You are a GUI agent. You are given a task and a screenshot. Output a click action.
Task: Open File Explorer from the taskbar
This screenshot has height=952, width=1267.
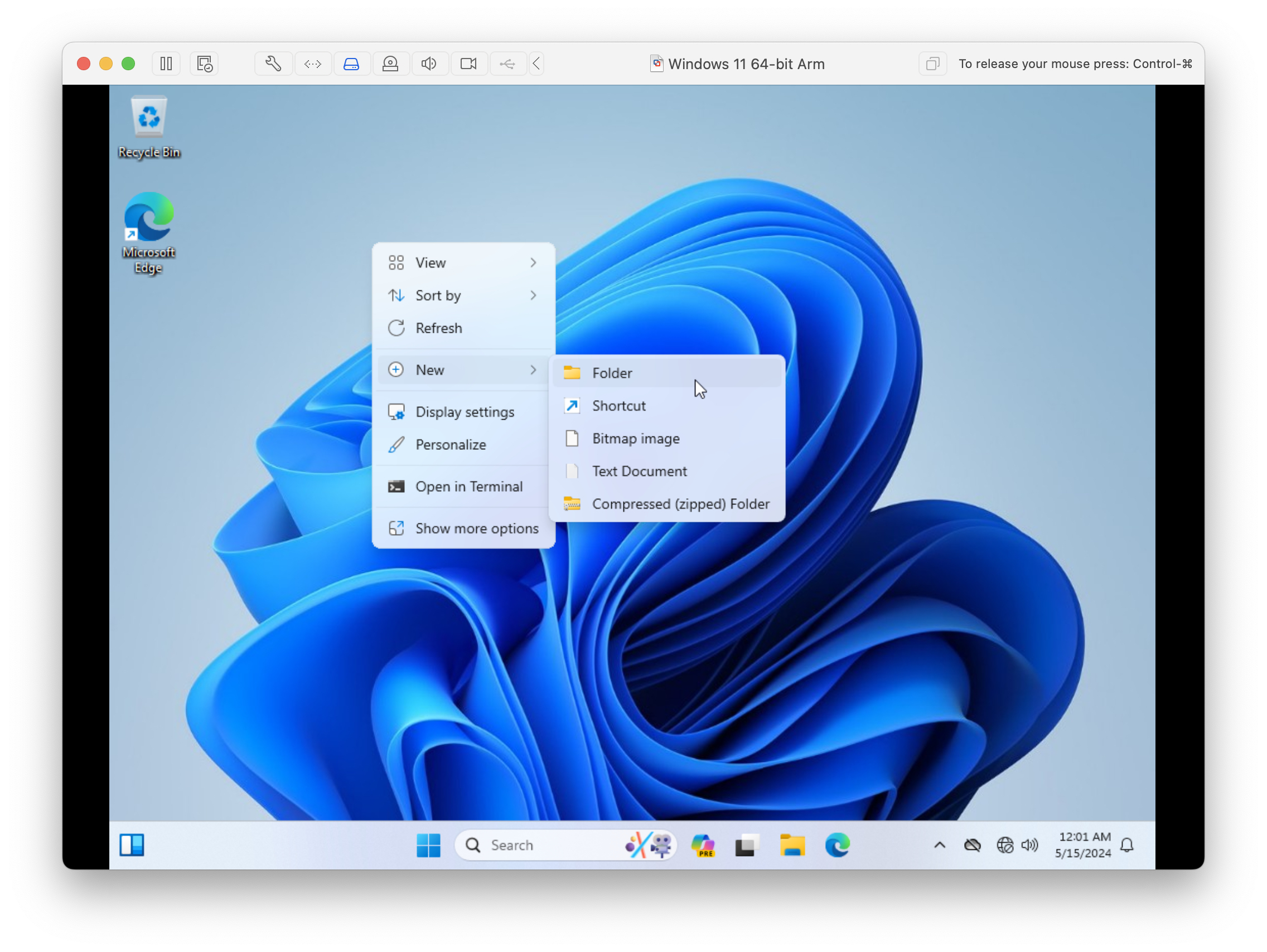(x=792, y=846)
